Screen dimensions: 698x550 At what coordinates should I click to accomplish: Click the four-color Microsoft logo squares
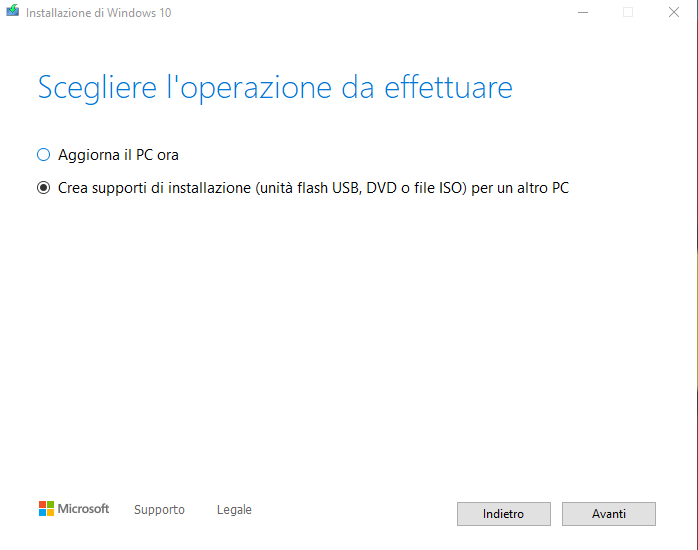tap(46, 509)
